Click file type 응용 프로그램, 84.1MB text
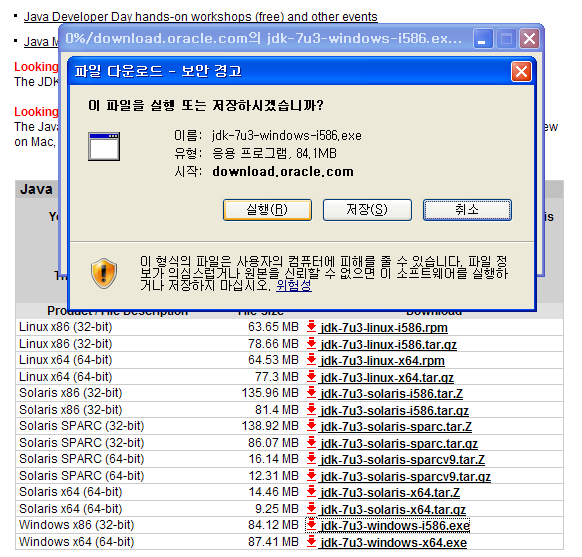 [274, 154]
